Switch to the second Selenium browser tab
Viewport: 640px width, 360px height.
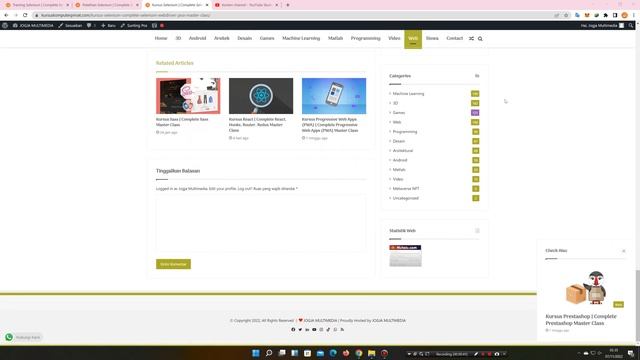tap(107, 5)
